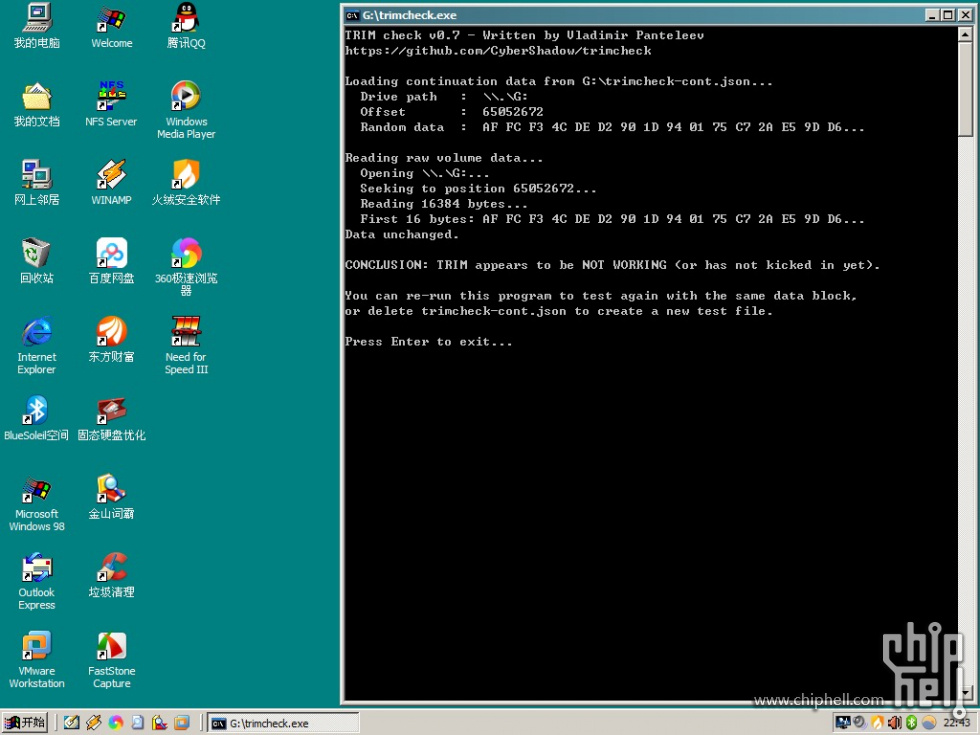Click 'Seeking to position 65052672...' line
The width and height of the screenshot is (980, 735).
click(x=478, y=189)
